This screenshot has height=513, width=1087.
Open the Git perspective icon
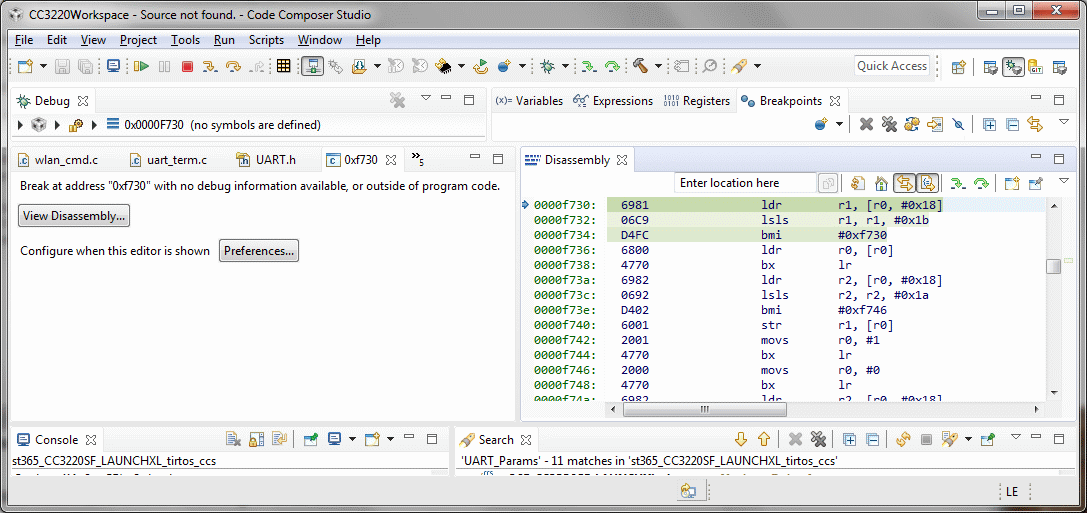tap(1036, 67)
